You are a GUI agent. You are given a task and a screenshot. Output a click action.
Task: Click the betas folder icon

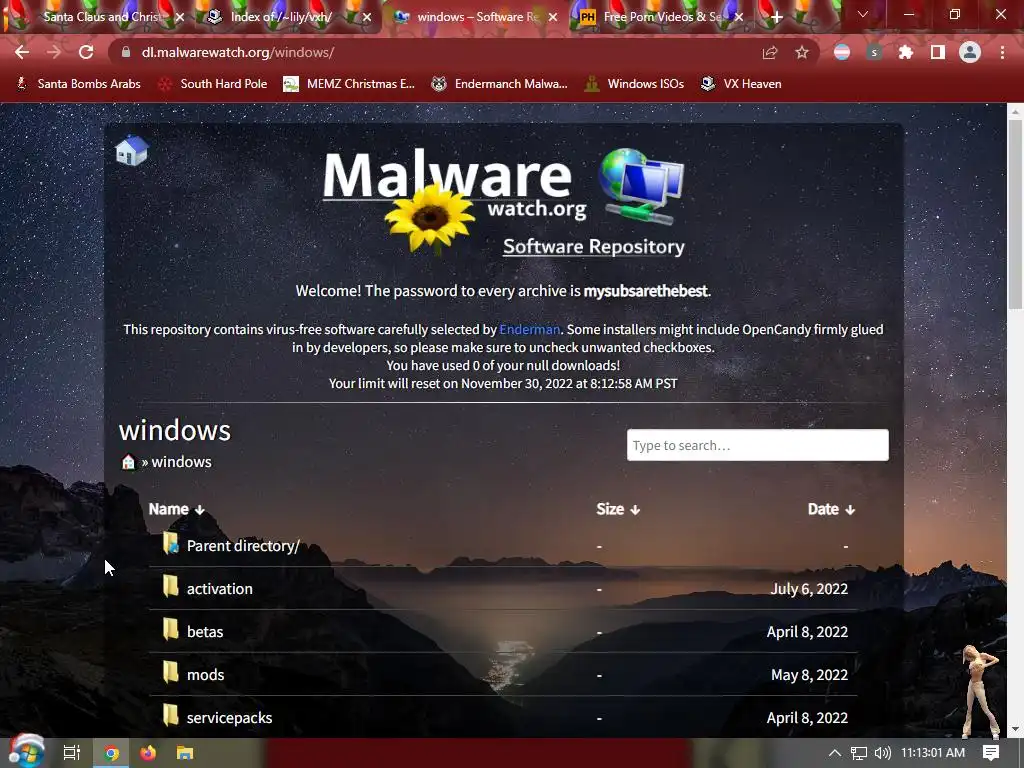[170, 630]
